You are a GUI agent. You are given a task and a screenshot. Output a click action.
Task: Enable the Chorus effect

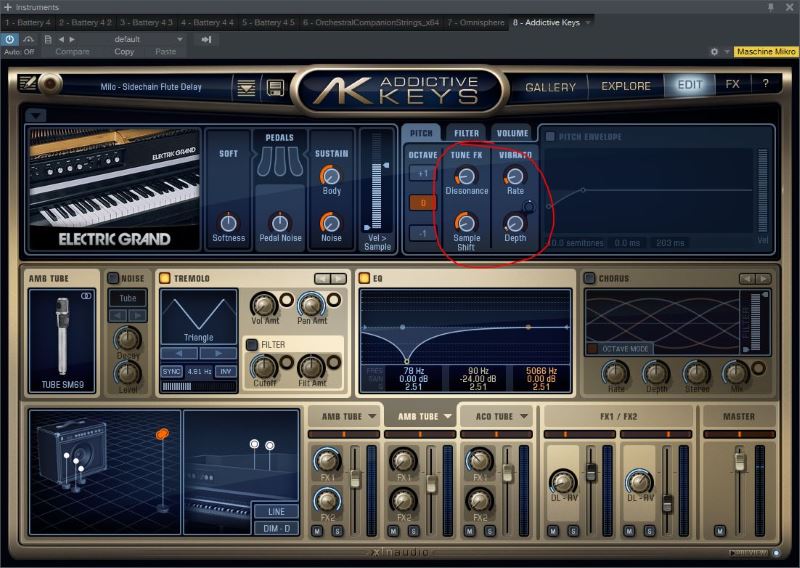(589, 278)
